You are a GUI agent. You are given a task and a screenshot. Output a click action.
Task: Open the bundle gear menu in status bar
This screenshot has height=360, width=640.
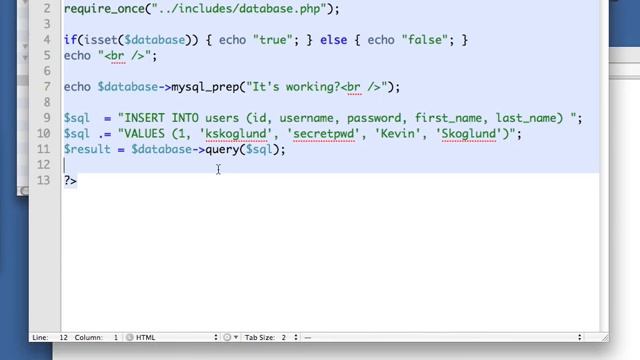[231, 338]
